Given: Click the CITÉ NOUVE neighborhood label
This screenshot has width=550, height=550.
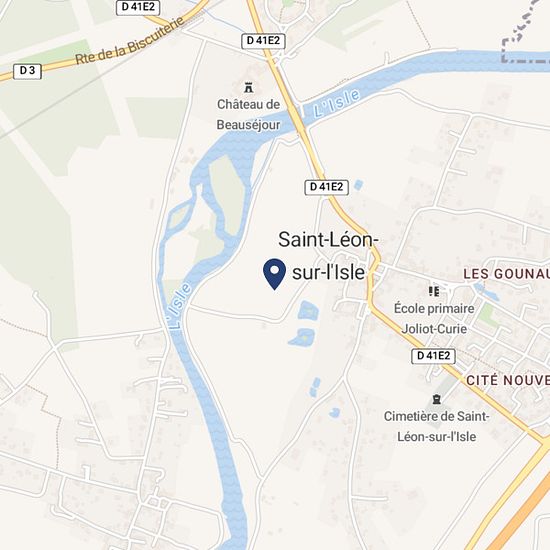Looking at the screenshot, I should pos(508,381).
